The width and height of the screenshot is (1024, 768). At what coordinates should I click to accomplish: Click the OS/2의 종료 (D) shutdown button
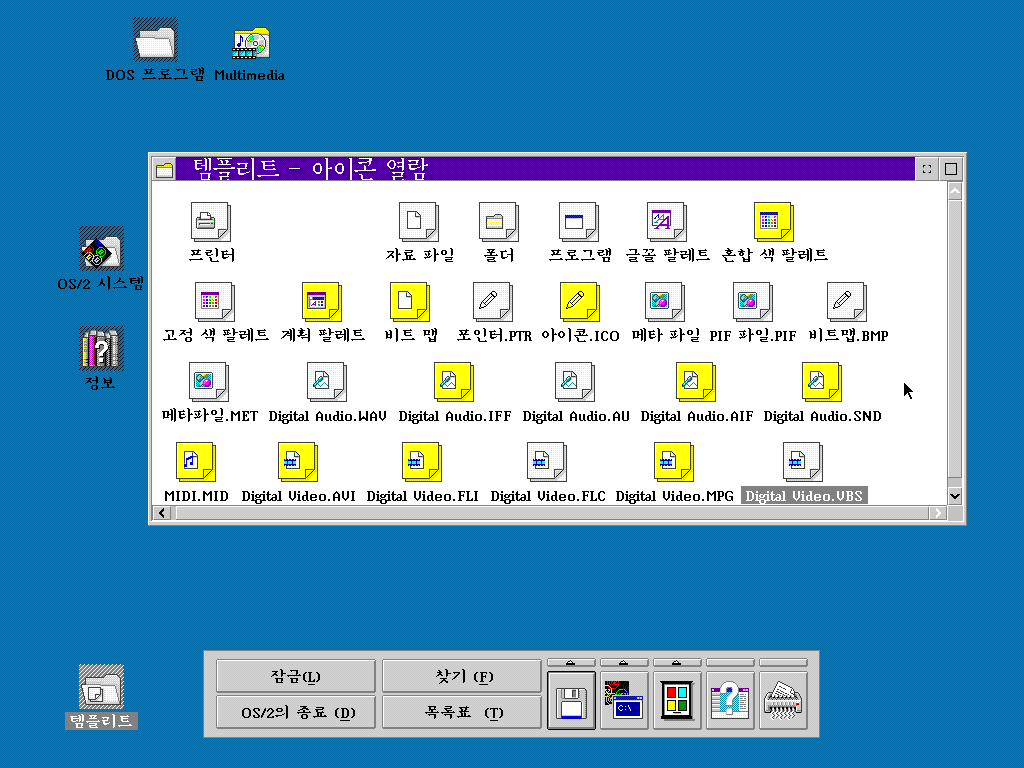296,712
